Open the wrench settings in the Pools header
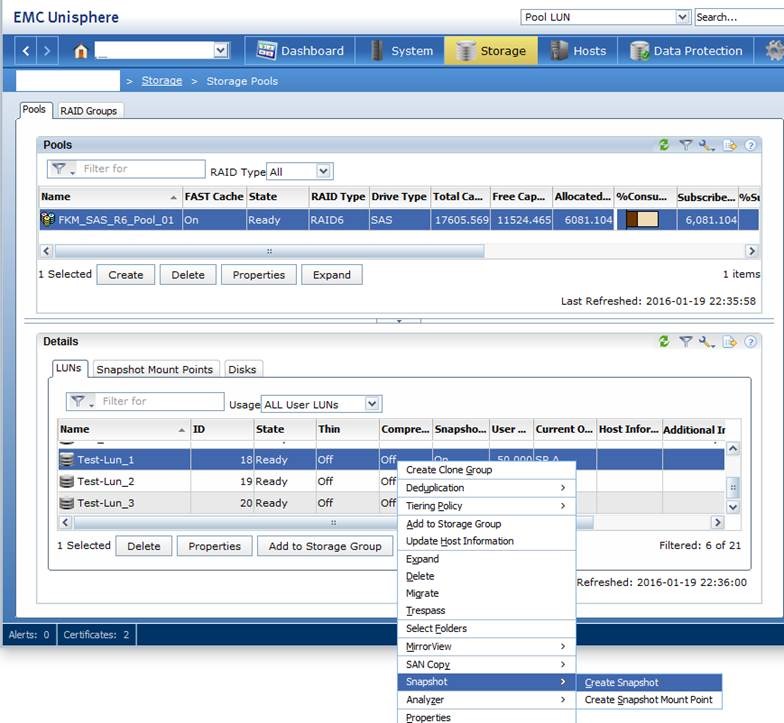Image resolution: width=784 pixels, height=723 pixels. coord(706,145)
